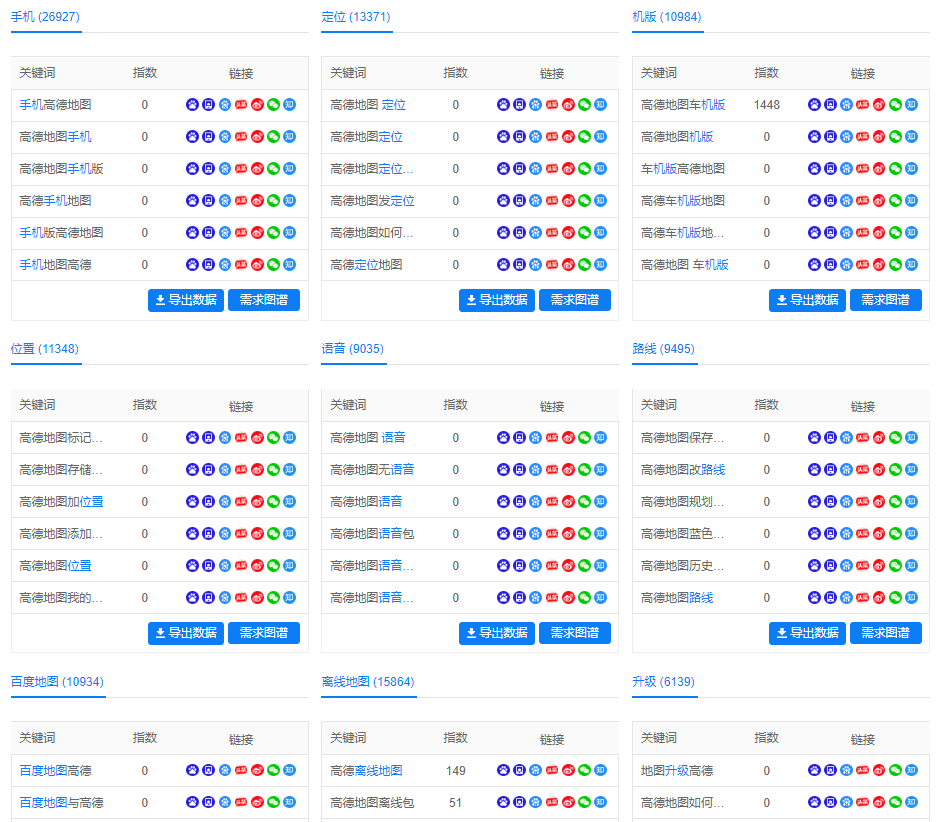Open keyword link 高德地图改路线

tap(683, 469)
